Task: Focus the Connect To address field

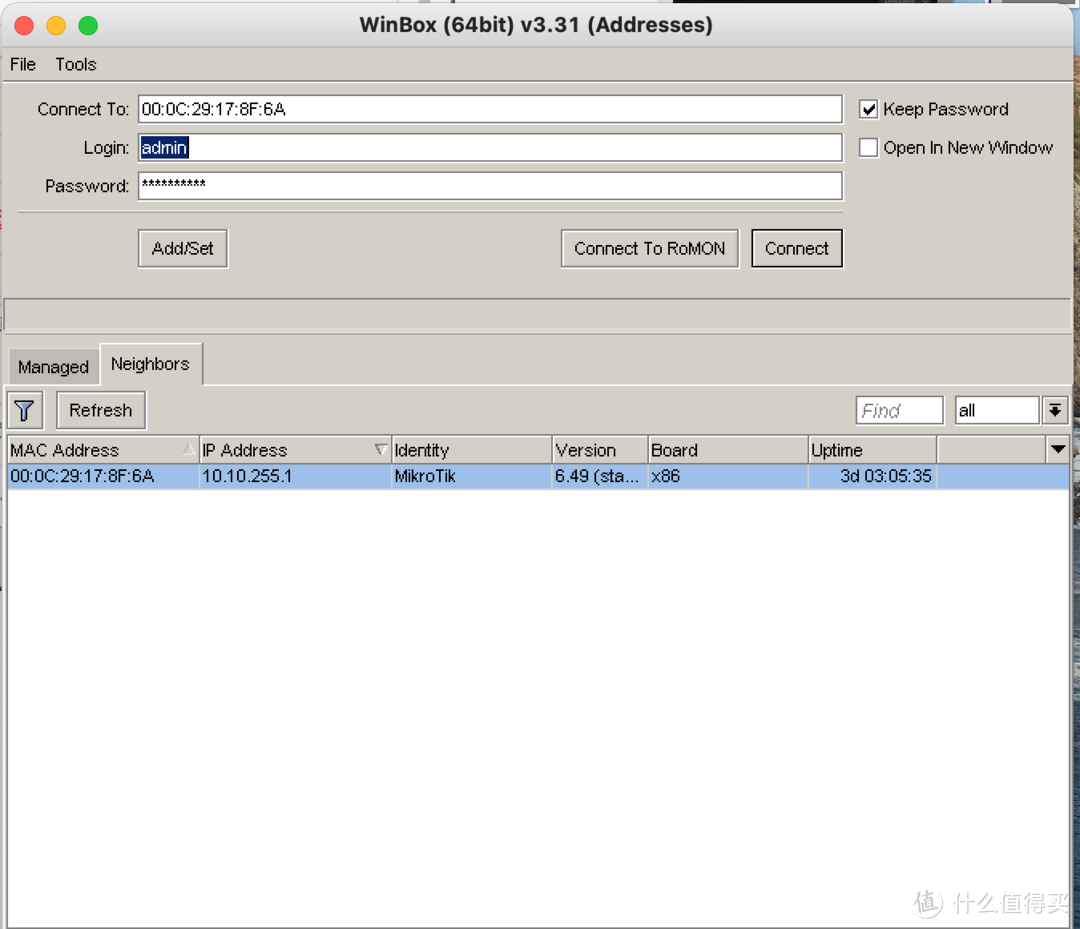Action: tap(490, 109)
